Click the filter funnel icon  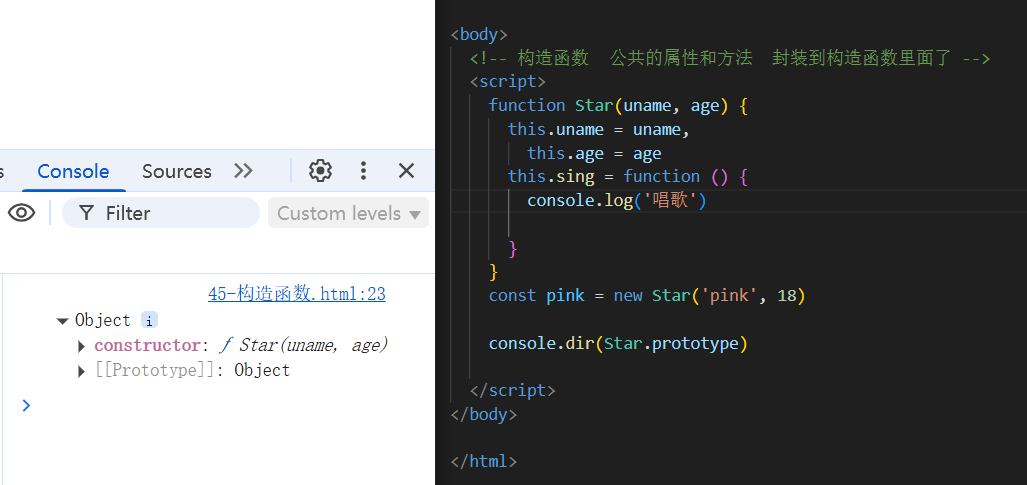(x=86, y=213)
